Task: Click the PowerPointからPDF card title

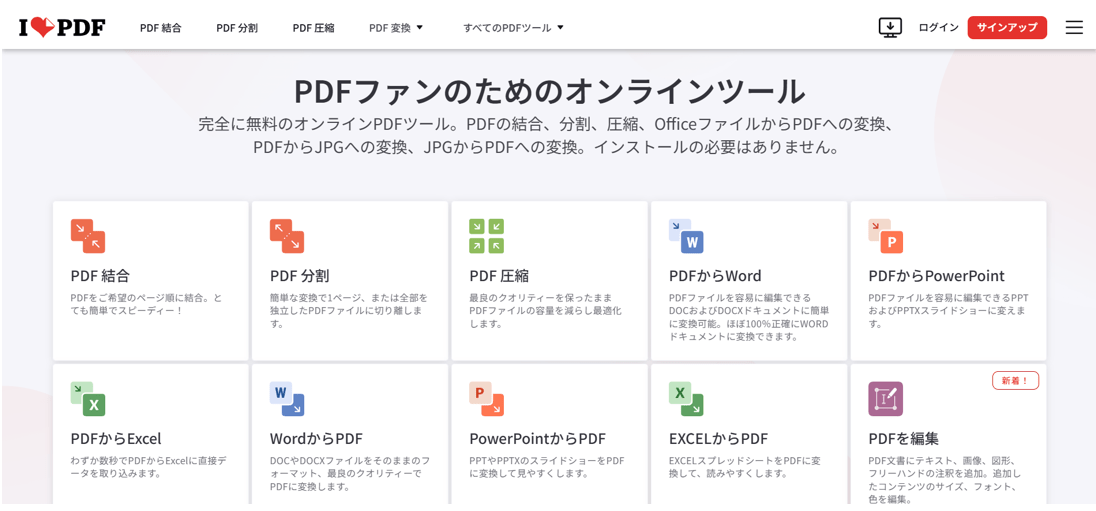Action: pos(538,439)
